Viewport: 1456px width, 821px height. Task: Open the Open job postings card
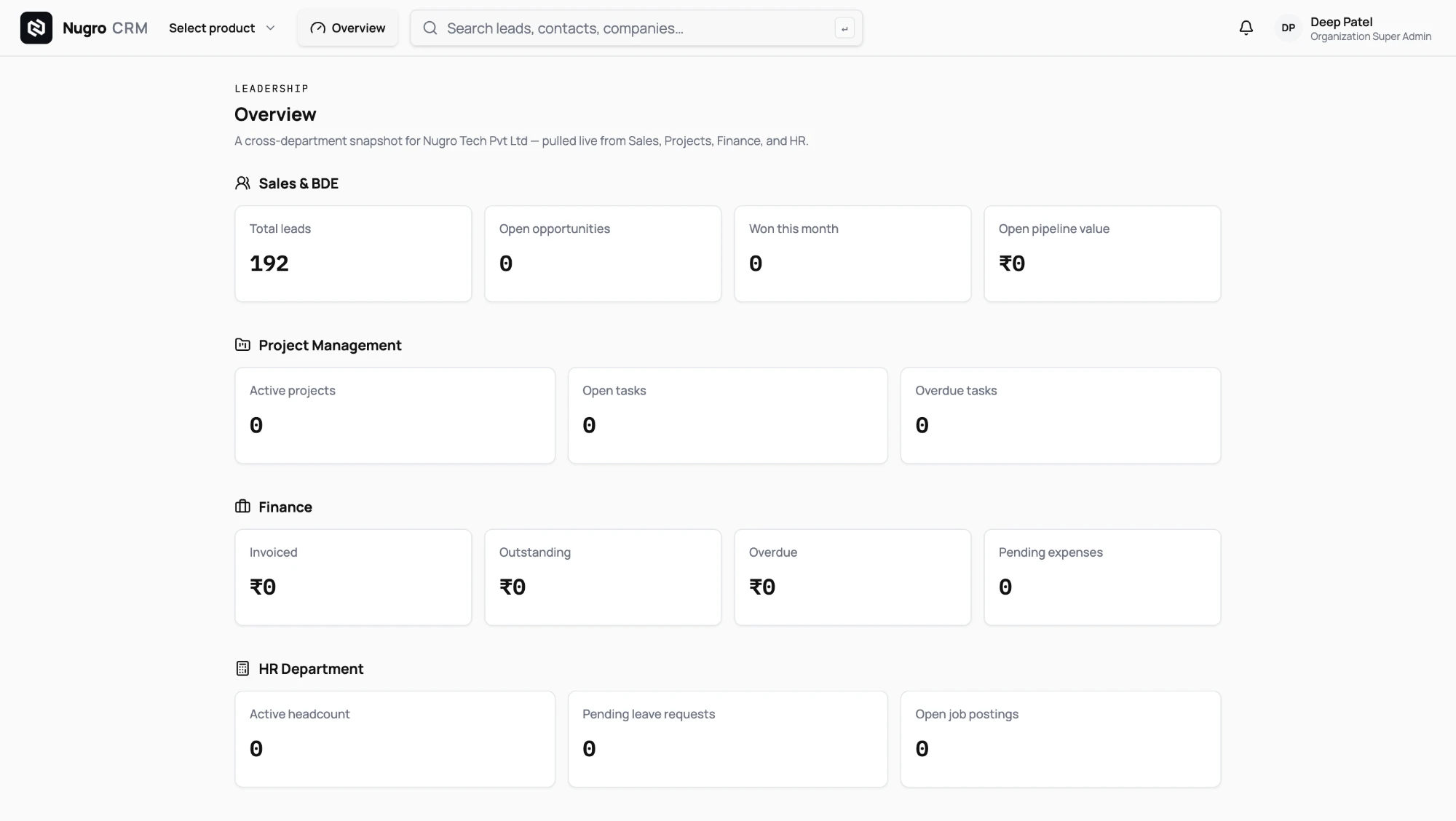1061,739
